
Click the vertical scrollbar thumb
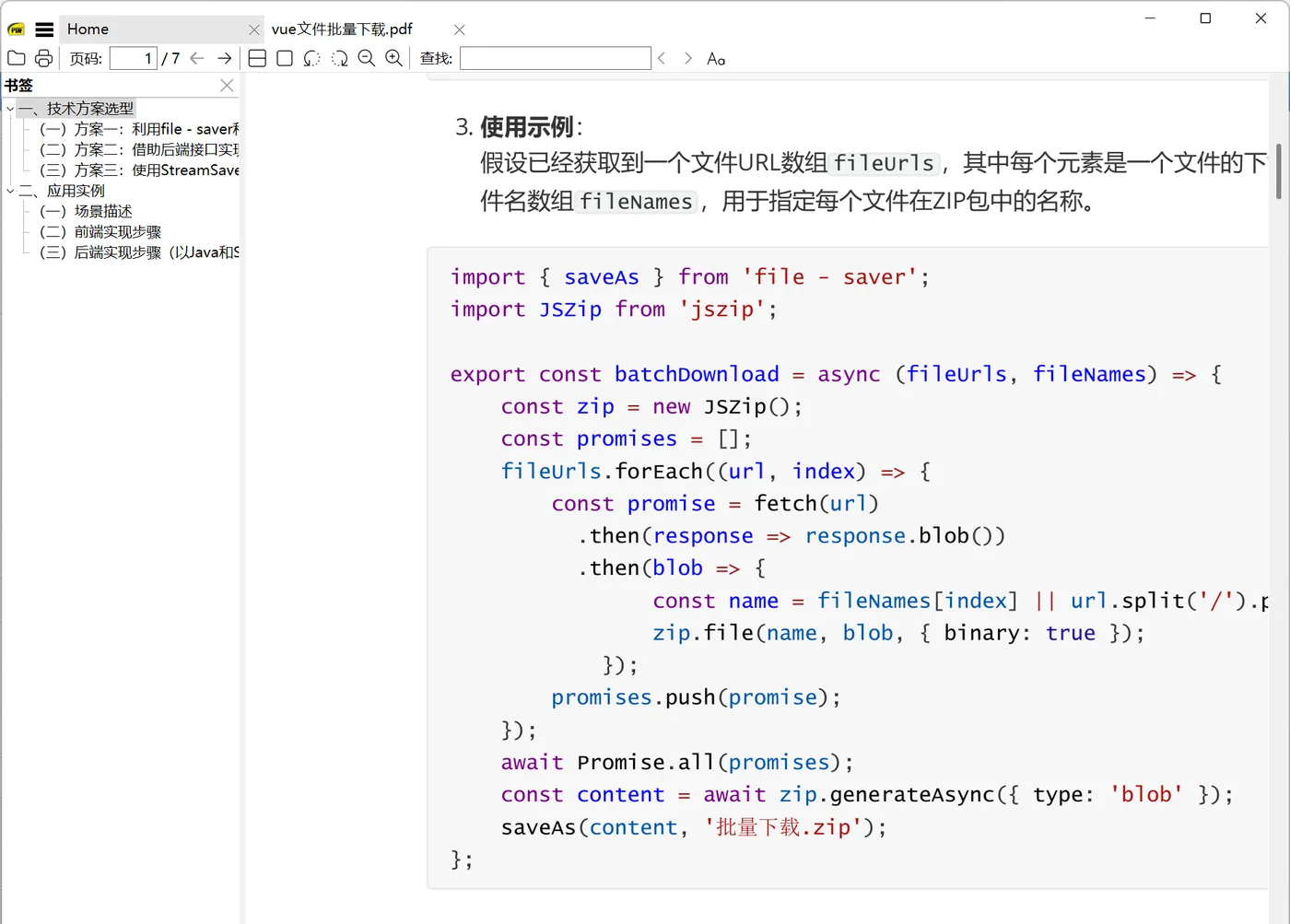tap(1279, 171)
